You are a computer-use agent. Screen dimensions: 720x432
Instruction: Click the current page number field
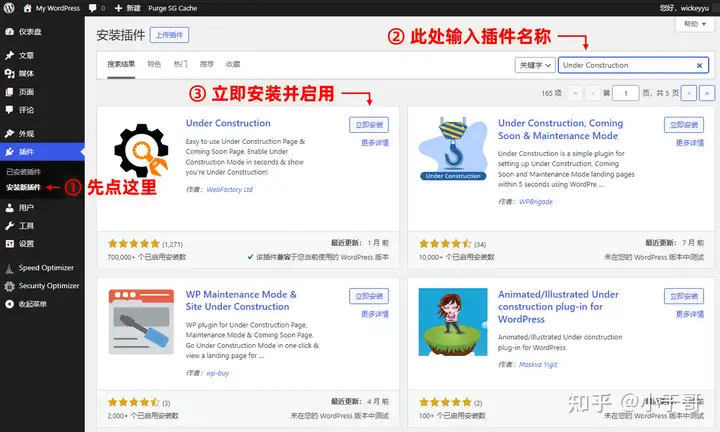[x=625, y=93]
